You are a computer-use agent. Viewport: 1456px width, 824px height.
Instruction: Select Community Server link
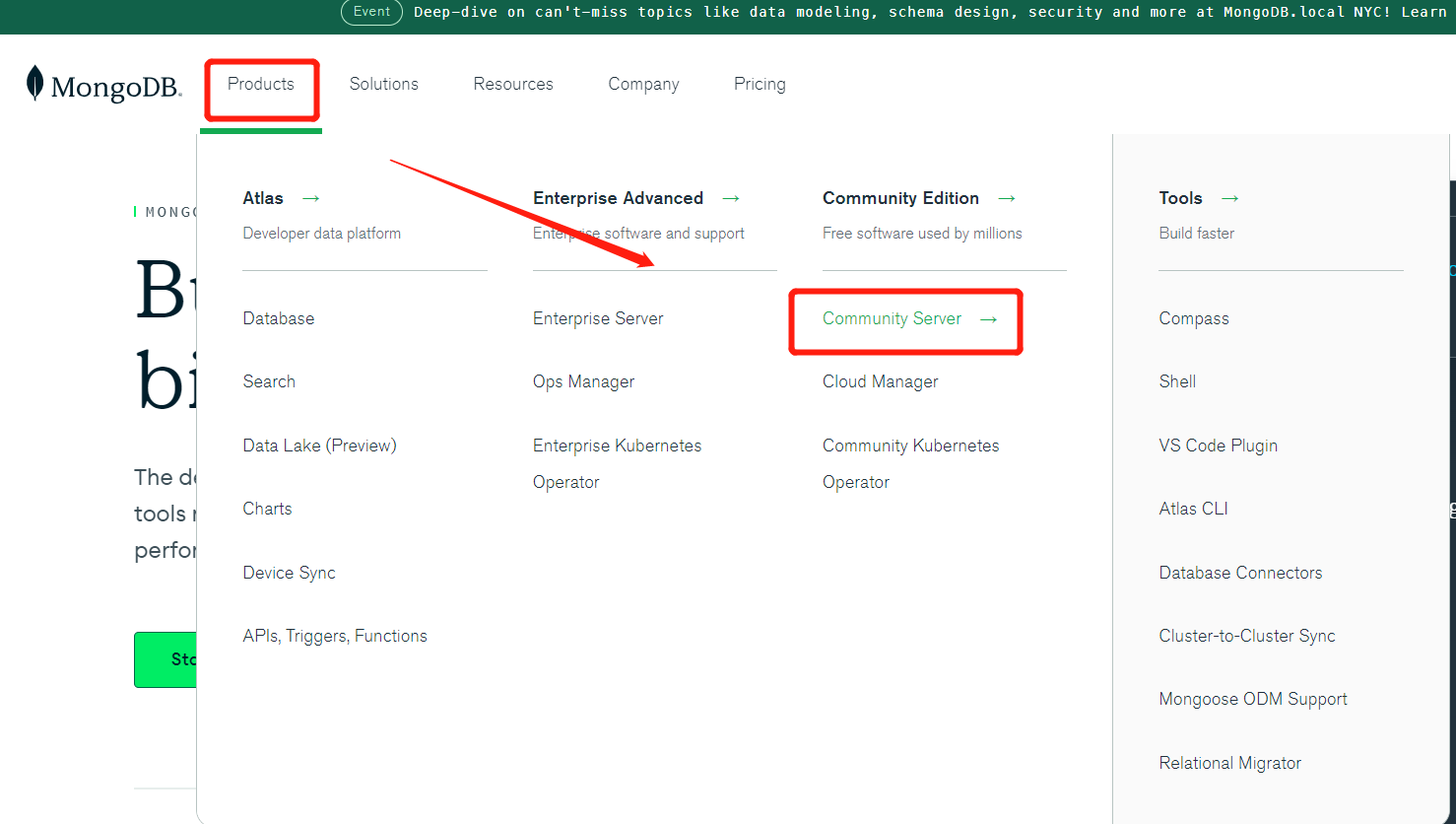coord(892,318)
